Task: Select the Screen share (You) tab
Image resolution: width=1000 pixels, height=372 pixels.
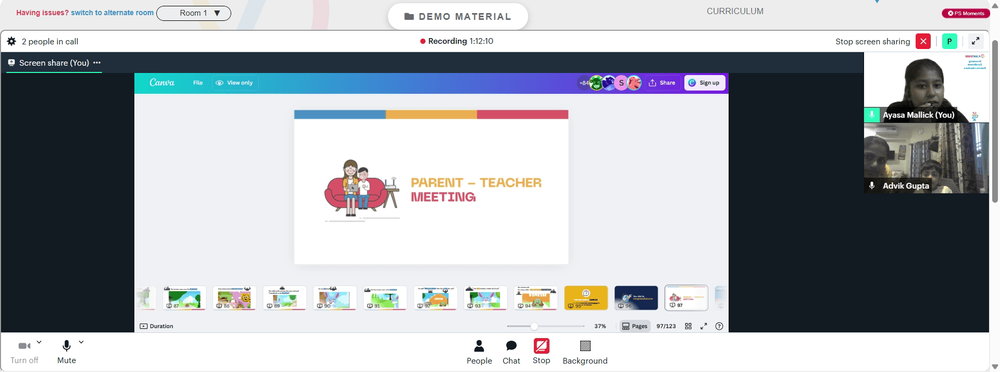Action: click(54, 63)
